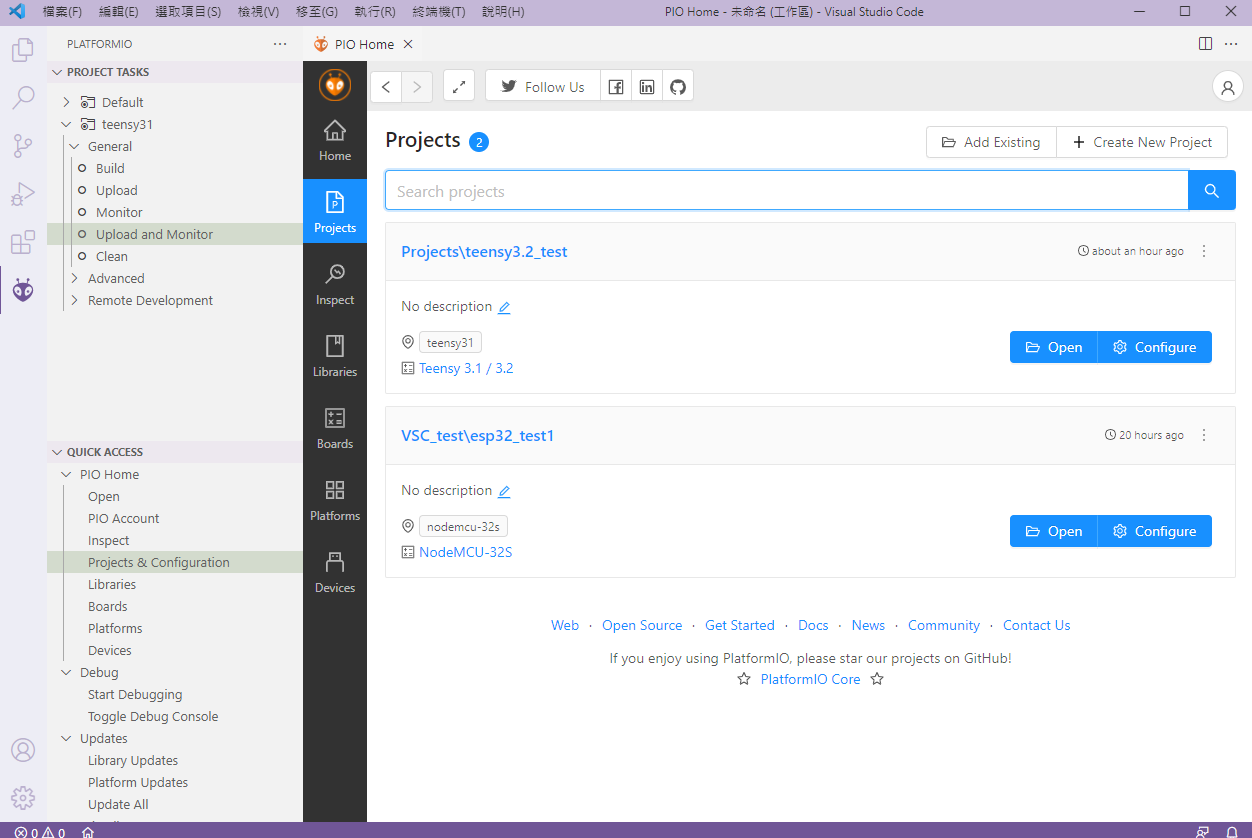Expand the Default environment tasks

click(67, 102)
